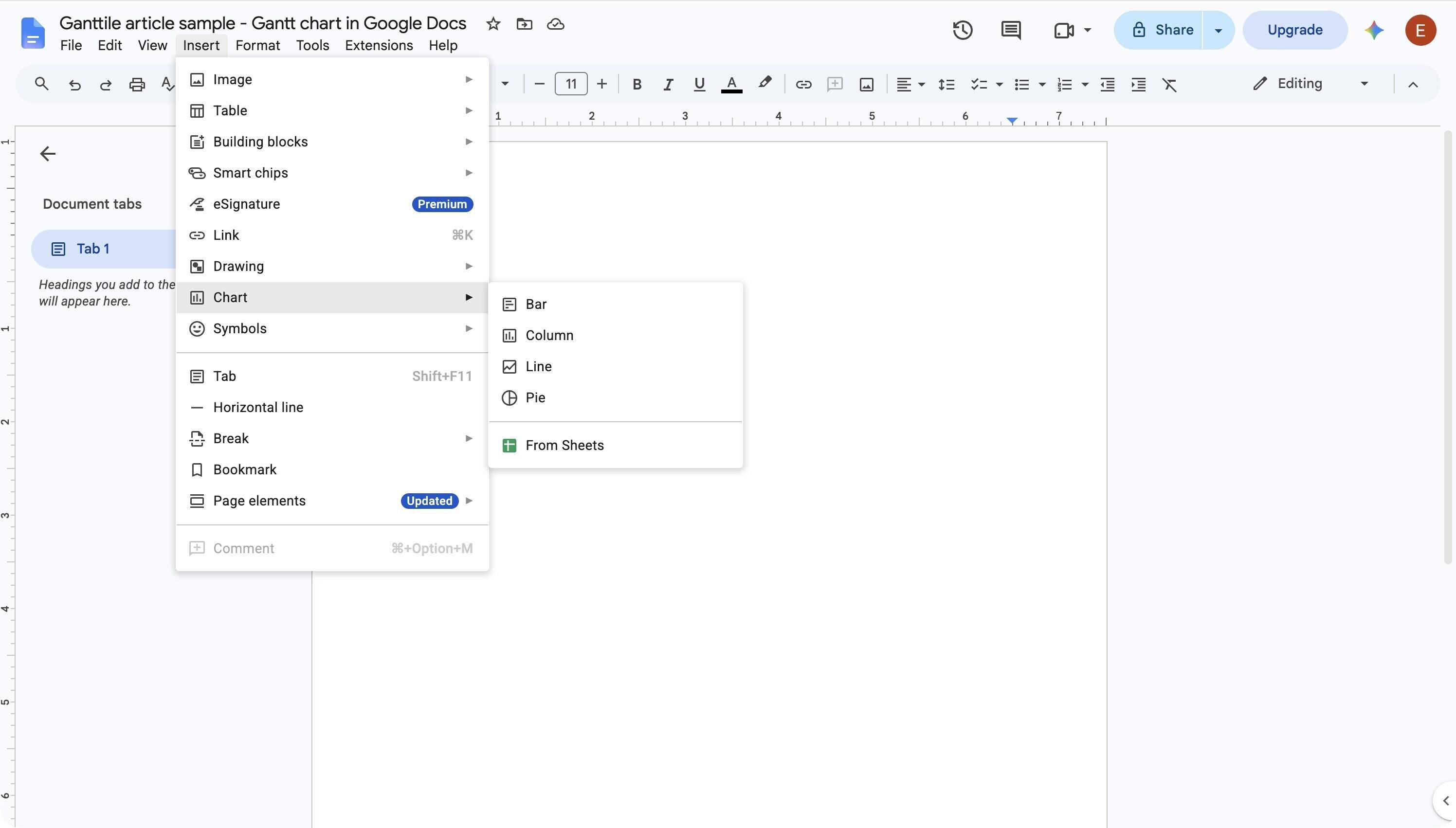1456x828 pixels.
Task: Clear formatting from toolbar
Action: point(1169,84)
